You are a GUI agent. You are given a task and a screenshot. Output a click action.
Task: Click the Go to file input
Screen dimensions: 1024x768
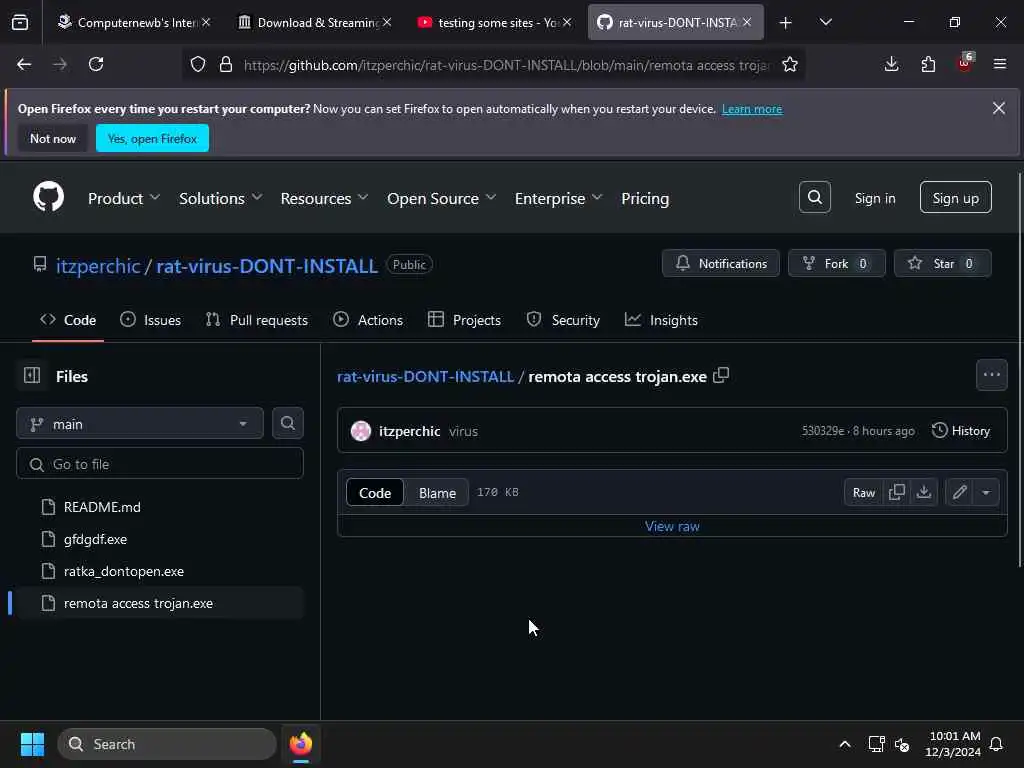coord(159,464)
